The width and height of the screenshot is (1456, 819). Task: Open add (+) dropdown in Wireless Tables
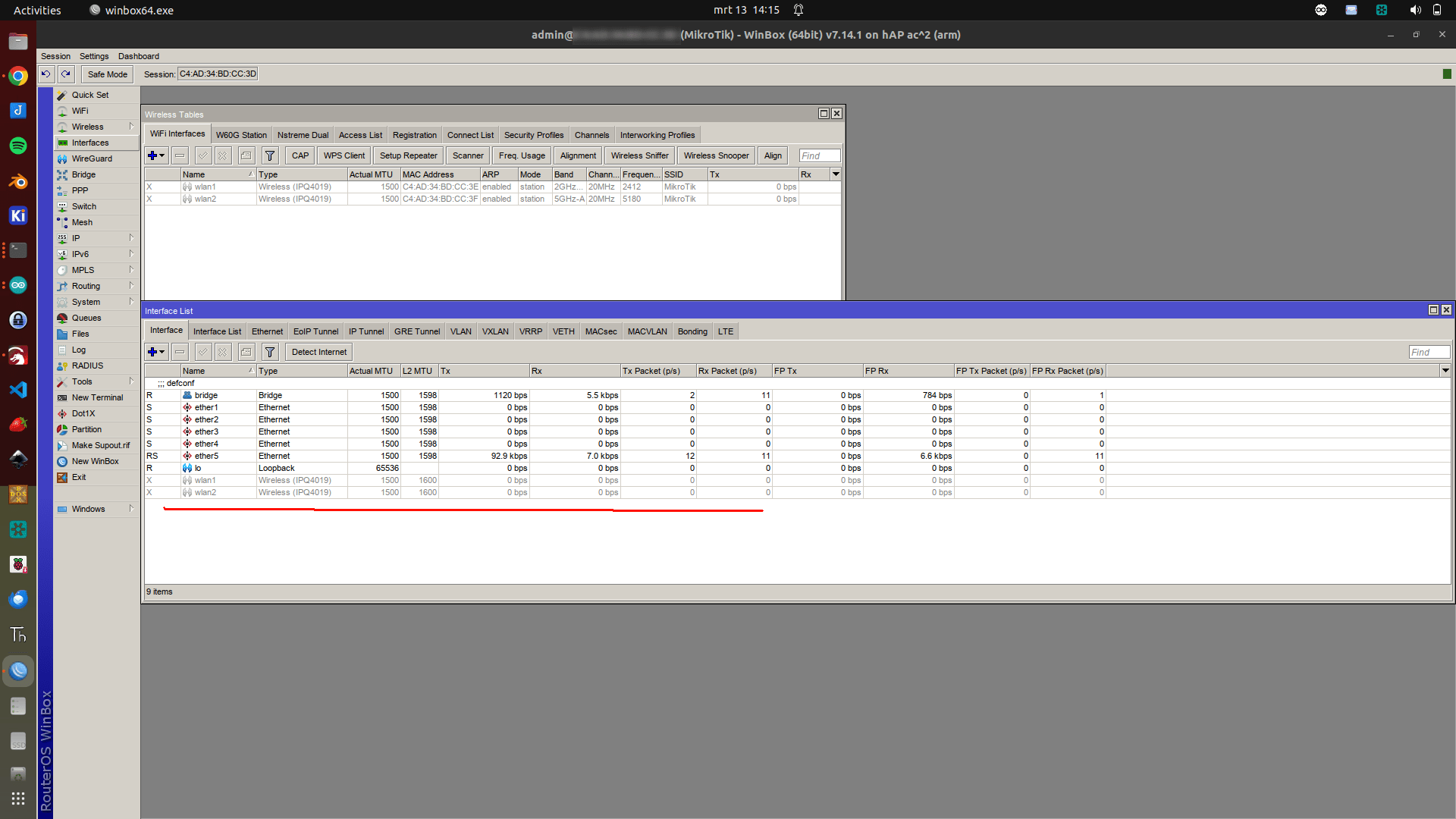(156, 155)
